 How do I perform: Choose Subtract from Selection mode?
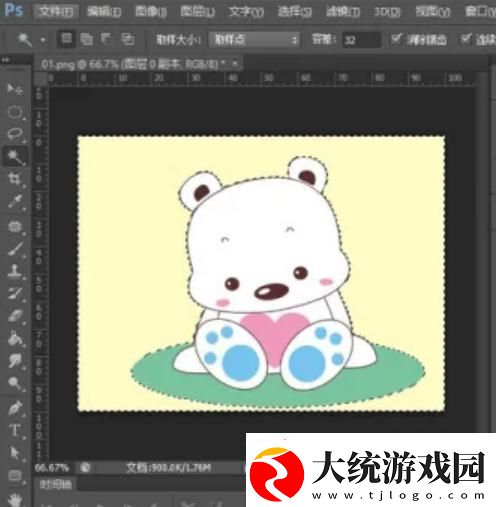point(107,40)
